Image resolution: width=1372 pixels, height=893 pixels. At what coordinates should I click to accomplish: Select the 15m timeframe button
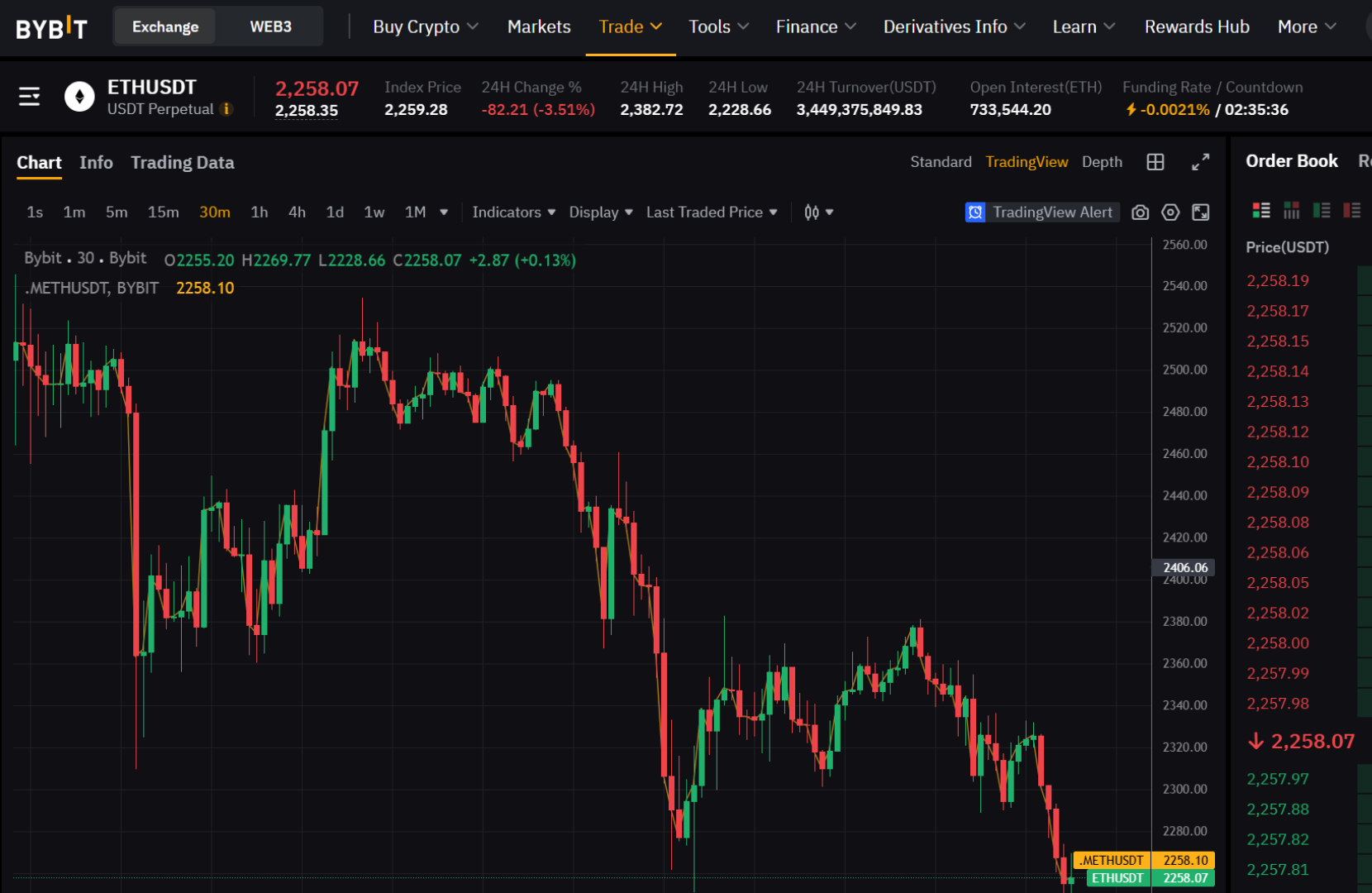point(164,213)
